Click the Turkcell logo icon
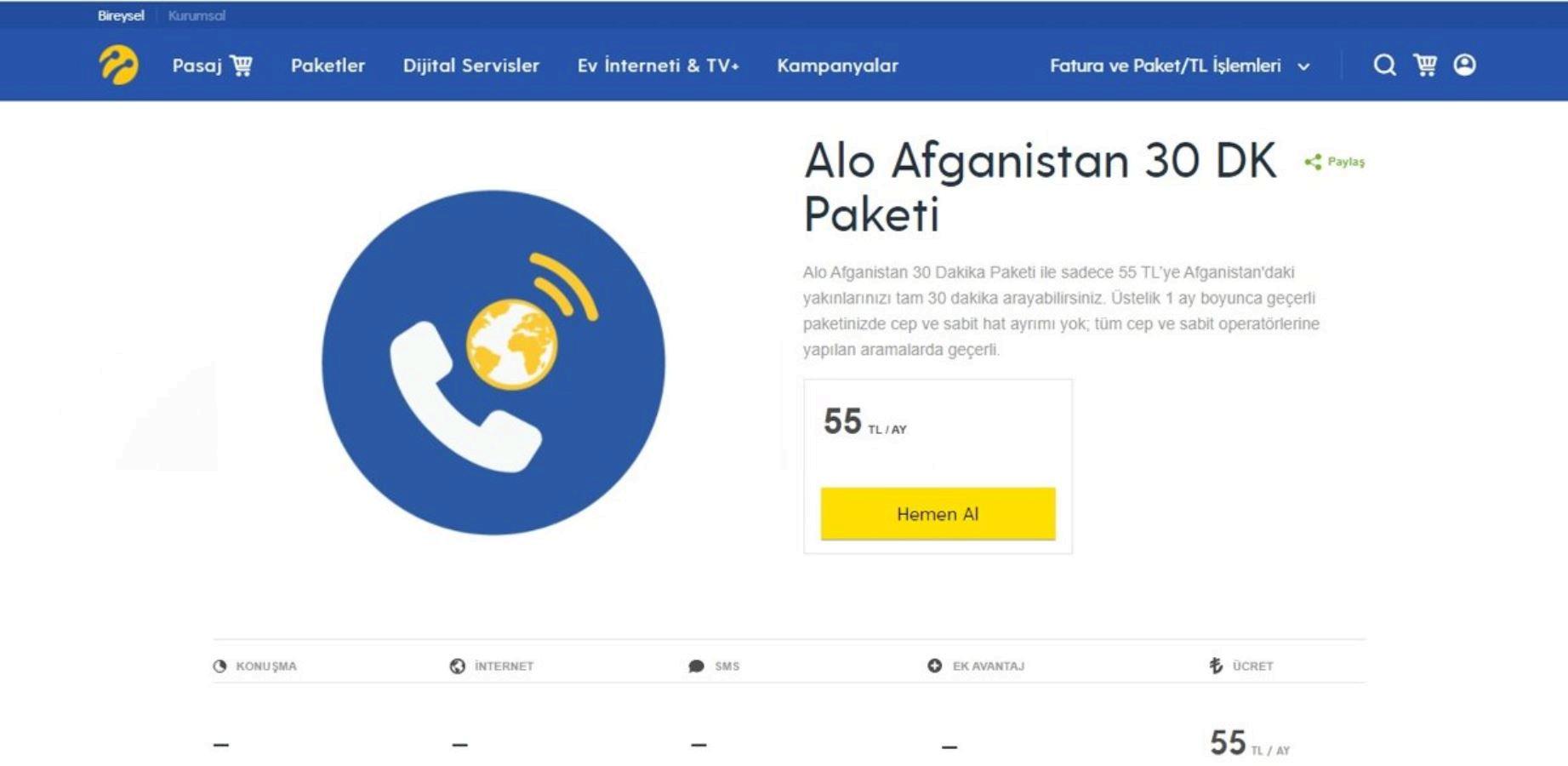 click(118, 66)
